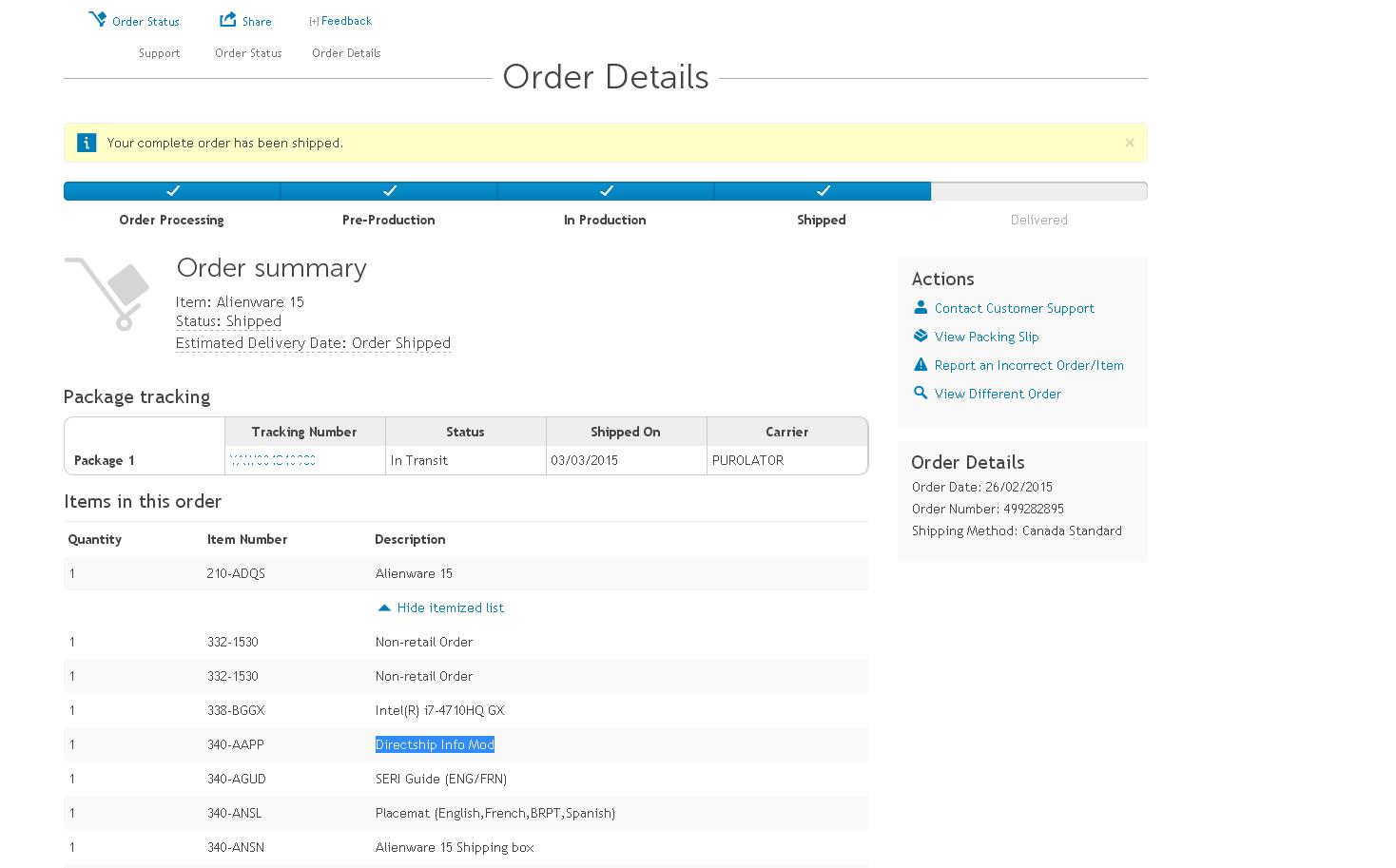
Task: Click the Order Processing checkmark step
Action: point(172,191)
